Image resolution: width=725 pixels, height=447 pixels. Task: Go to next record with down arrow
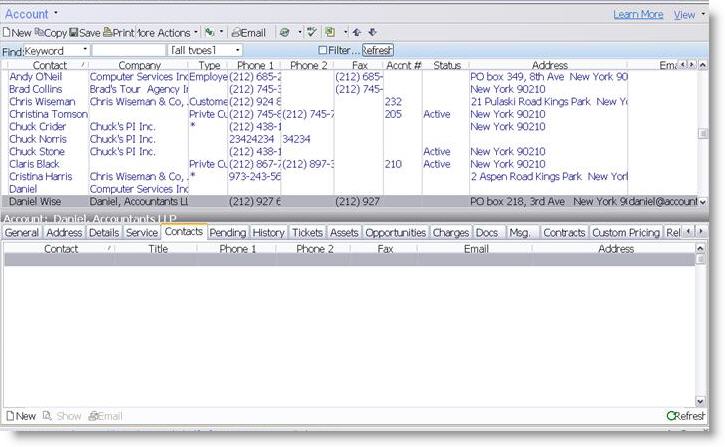click(x=372, y=33)
